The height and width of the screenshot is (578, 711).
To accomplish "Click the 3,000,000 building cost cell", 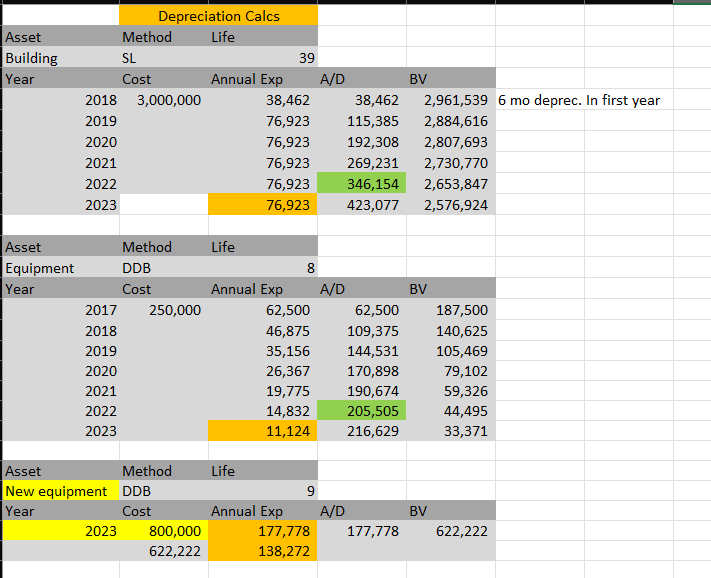I will (164, 100).
